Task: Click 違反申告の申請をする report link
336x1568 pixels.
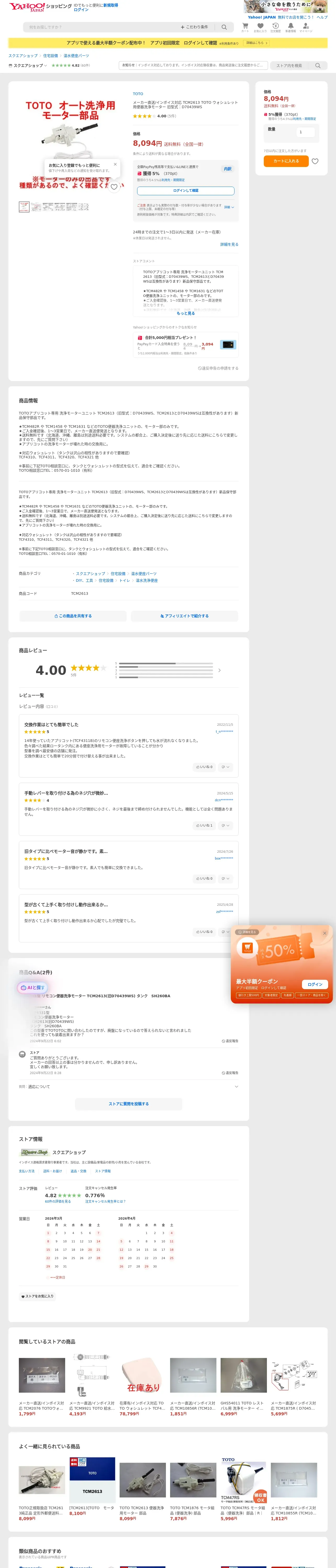Action: [x=218, y=368]
